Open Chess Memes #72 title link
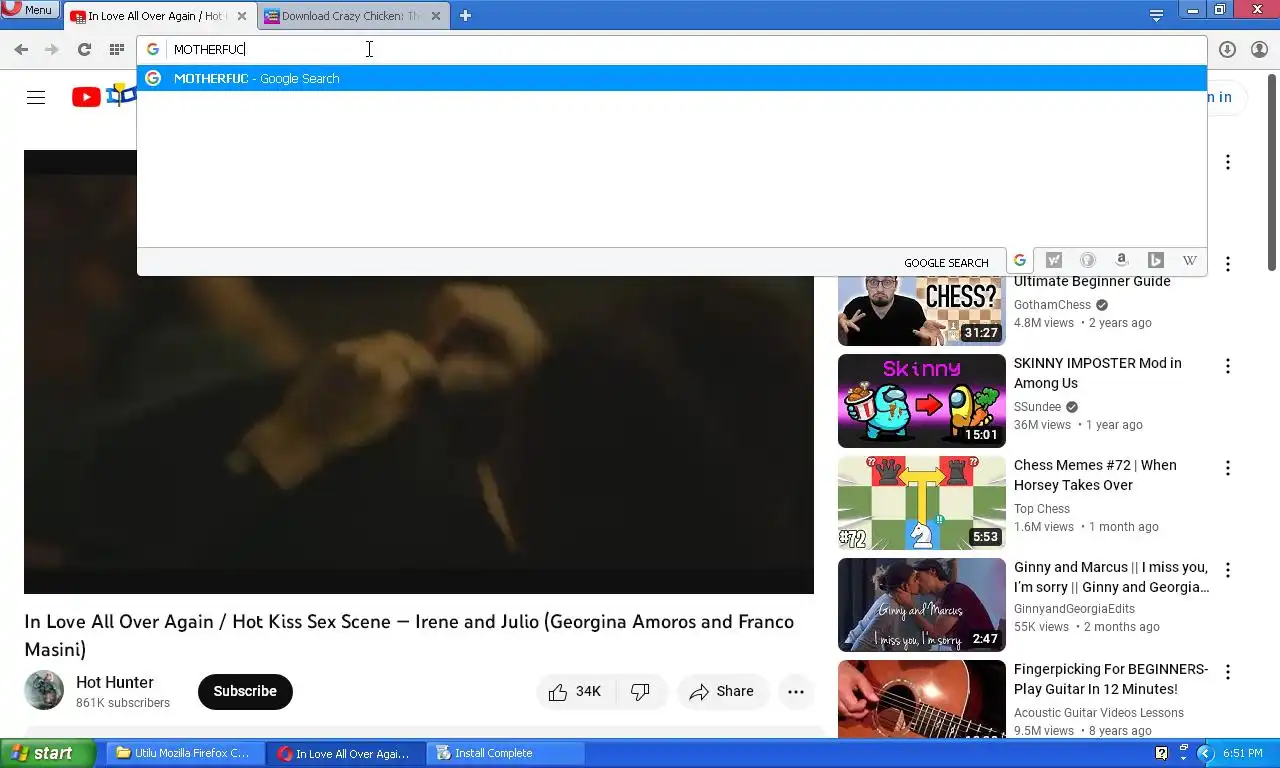This screenshot has height=768, width=1280. tap(1095, 475)
